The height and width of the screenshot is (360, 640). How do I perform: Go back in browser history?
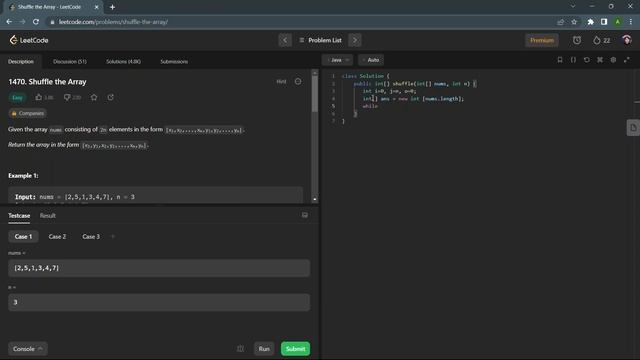(9, 22)
